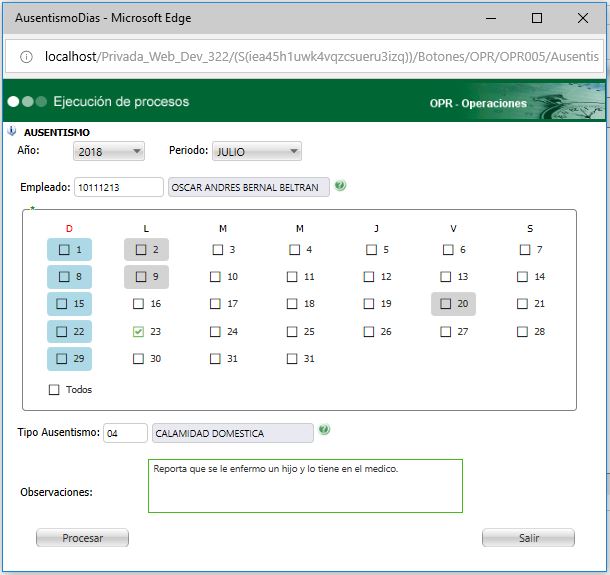Click the CALAMIDAD DOMESTICA description field
The width and height of the screenshot is (610, 575).
[233, 433]
